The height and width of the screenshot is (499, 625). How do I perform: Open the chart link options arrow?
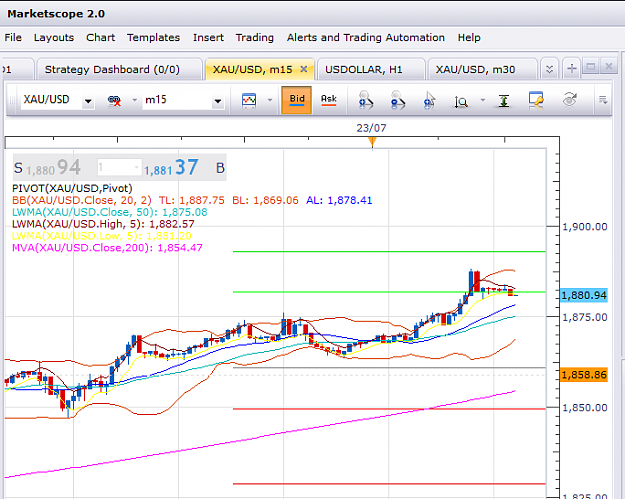[x=135, y=100]
